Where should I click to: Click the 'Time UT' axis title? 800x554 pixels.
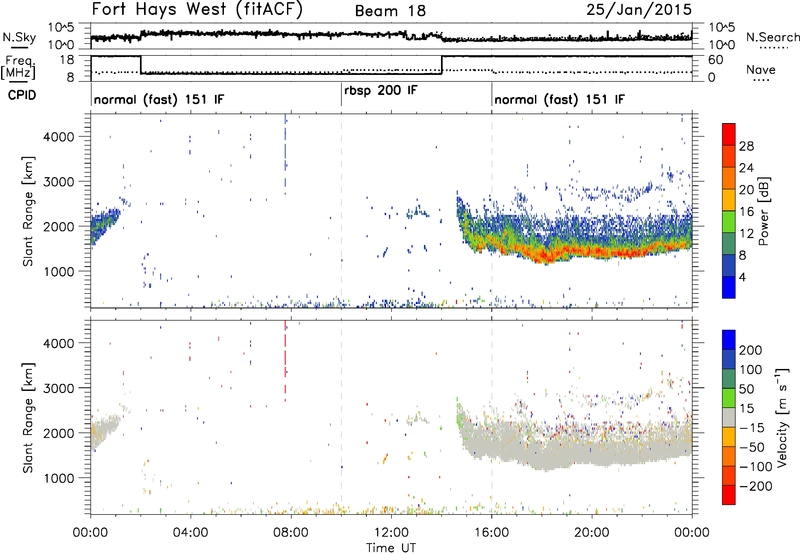(x=391, y=547)
